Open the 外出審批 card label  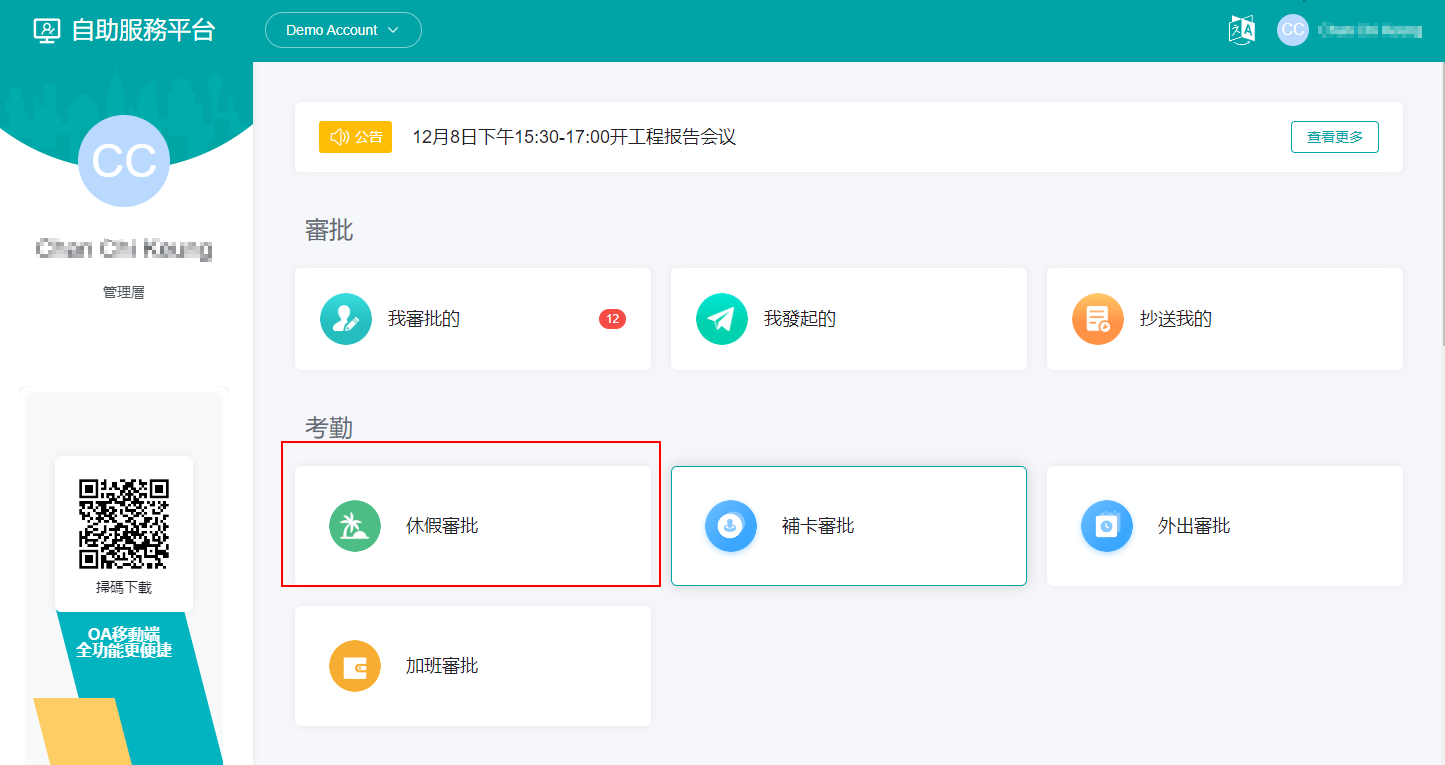(1194, 526)
